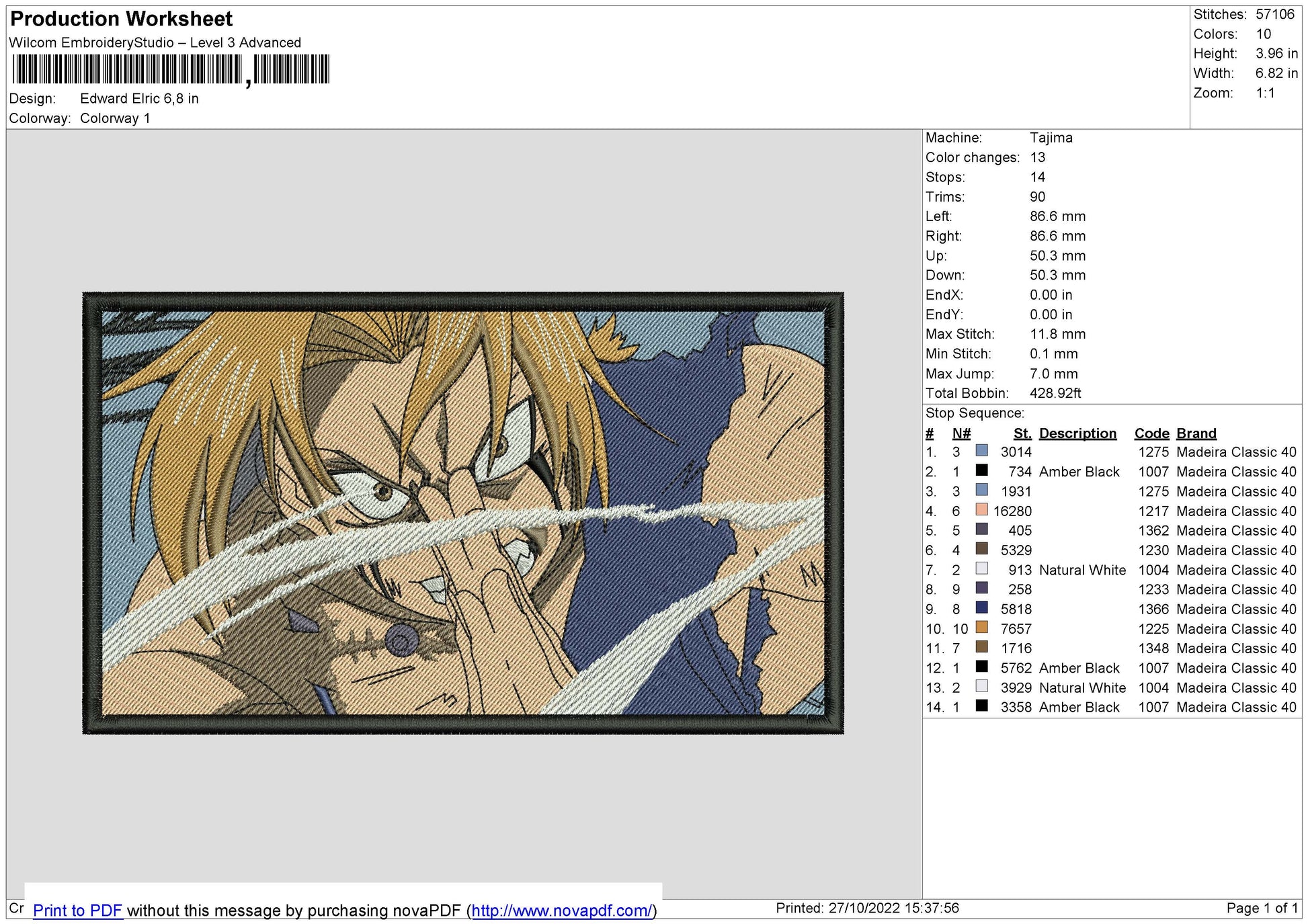Click the 'Stop Sequence:' label
The height and width of the screenshot is (924, 1308).
(975, 413)
